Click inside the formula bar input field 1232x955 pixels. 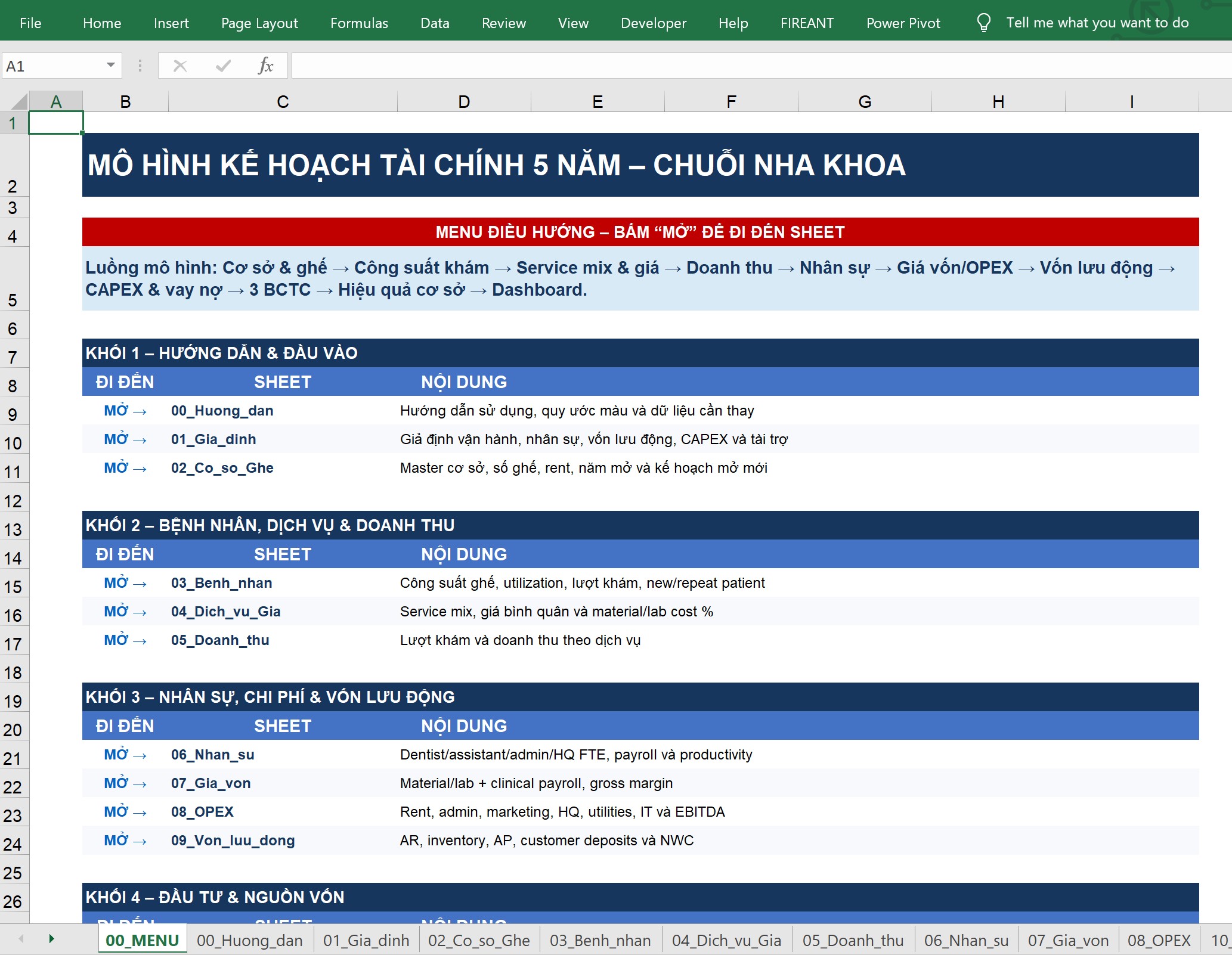click(x=762, y=66)
